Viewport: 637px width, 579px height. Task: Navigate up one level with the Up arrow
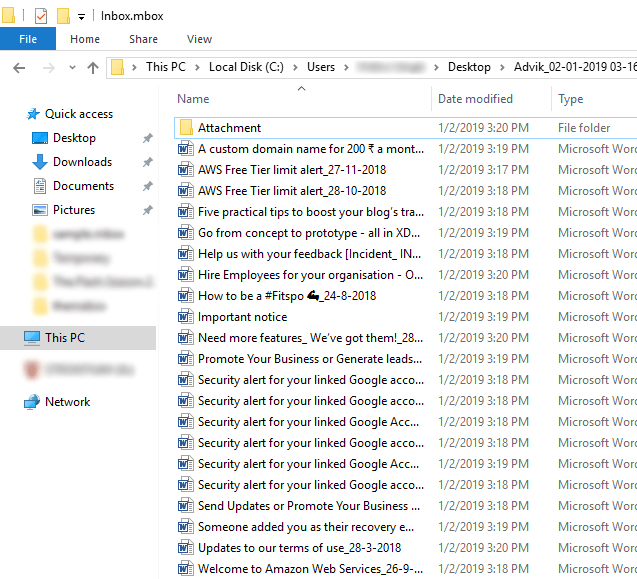click(93, 68)
